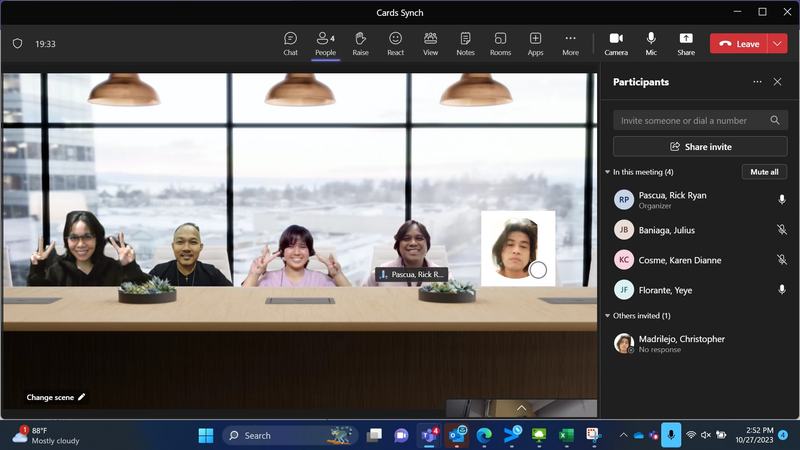The height and width of the screenshot is (450, 800).
Task: Toggle the People participants pane
Action: [x=325, y=43]
